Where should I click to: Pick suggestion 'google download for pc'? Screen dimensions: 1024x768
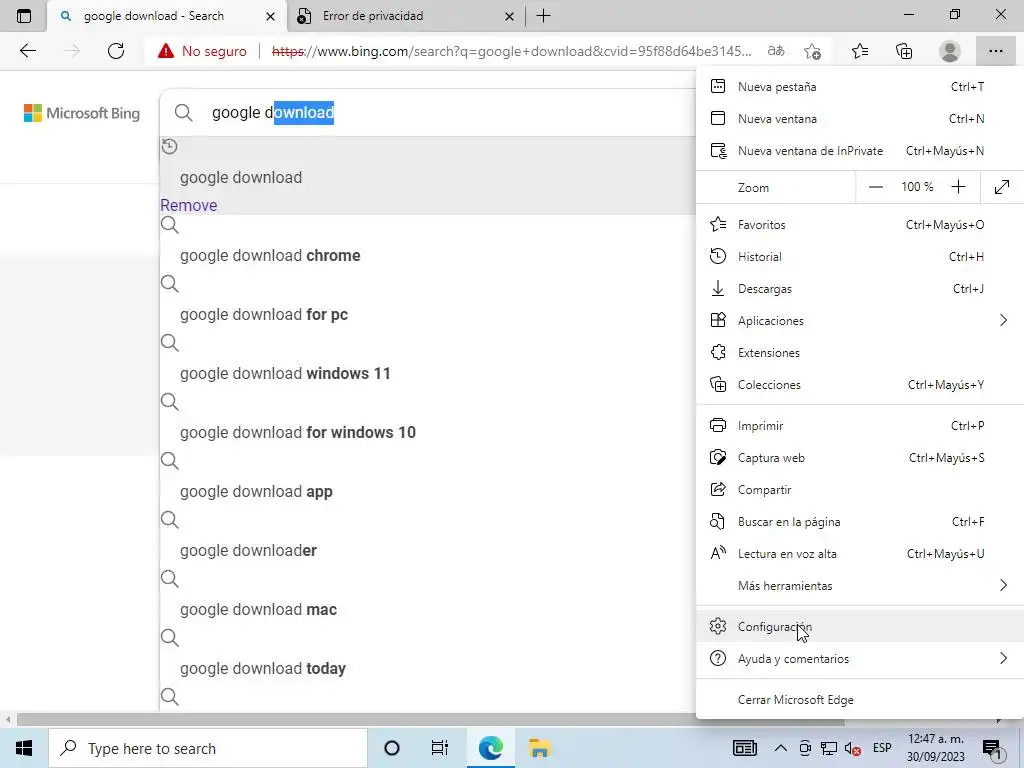click(264, 314)
